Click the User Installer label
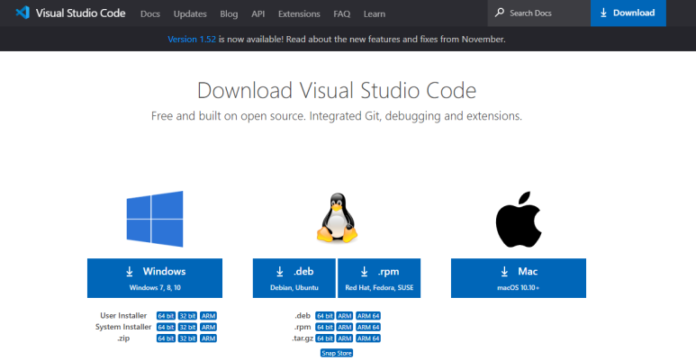The height and width of the screenshot is (361, 696). pos(123,315)
